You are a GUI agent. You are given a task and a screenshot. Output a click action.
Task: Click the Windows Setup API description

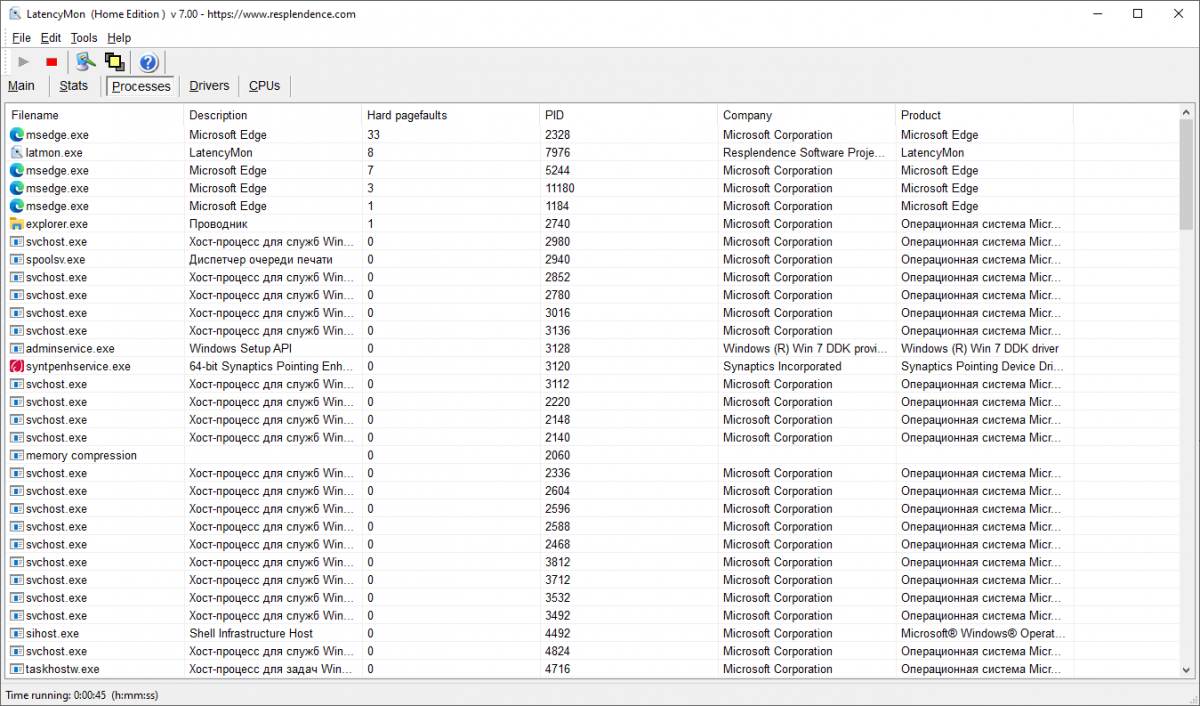pos(240,348)
